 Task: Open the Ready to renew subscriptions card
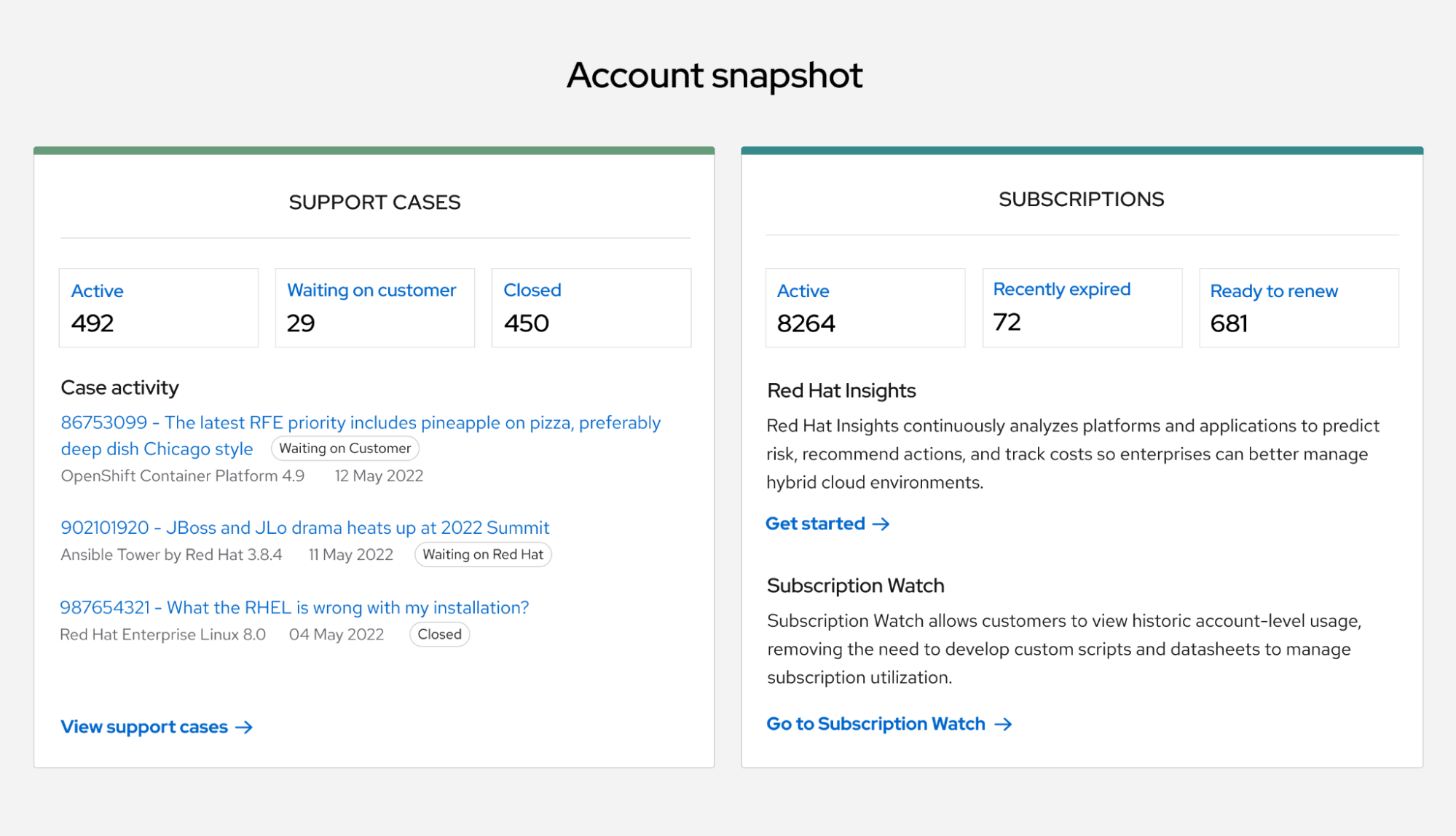point(1299,308)
